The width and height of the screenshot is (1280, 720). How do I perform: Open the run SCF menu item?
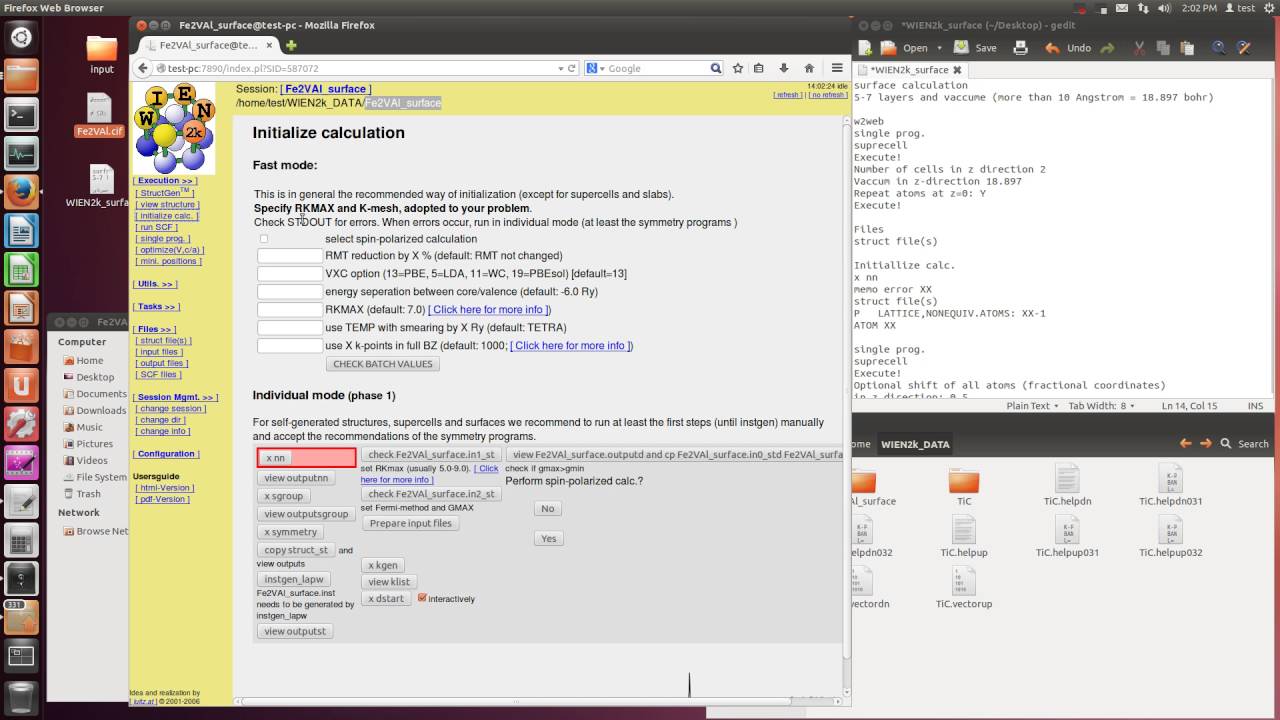(x=156, y=227)
